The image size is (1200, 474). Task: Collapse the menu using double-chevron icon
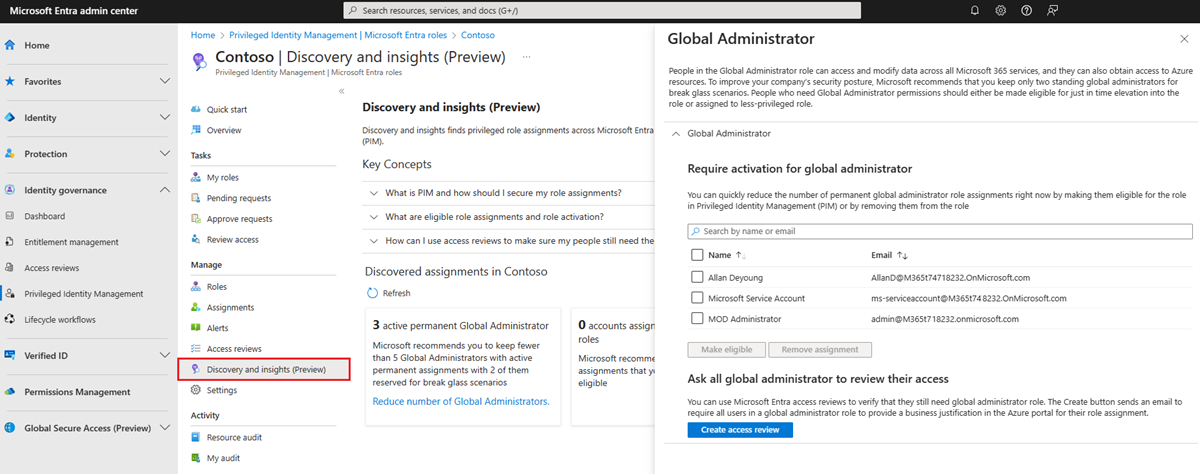[341, 91]
